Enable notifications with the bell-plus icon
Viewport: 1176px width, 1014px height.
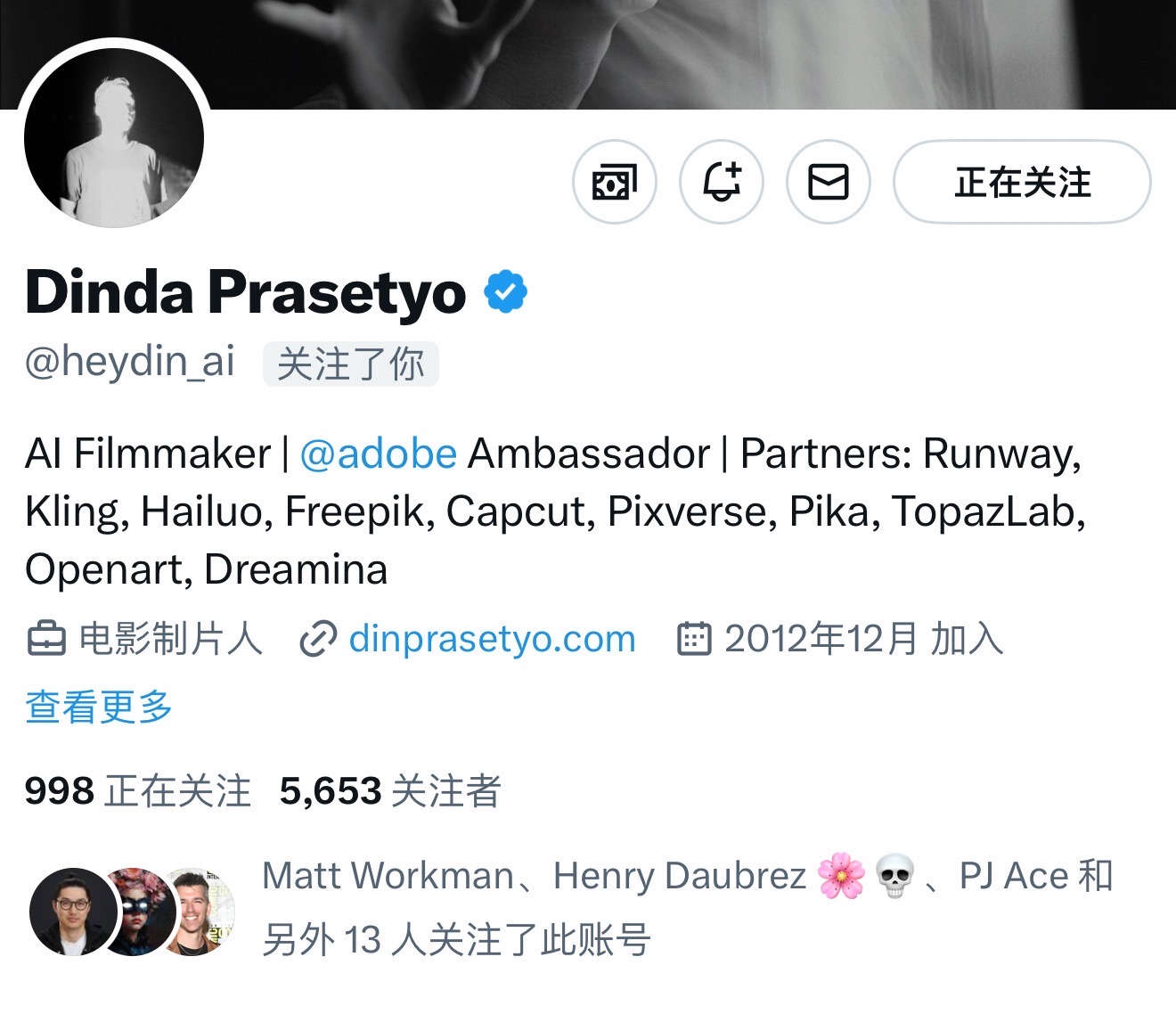(x=722, y=183)
